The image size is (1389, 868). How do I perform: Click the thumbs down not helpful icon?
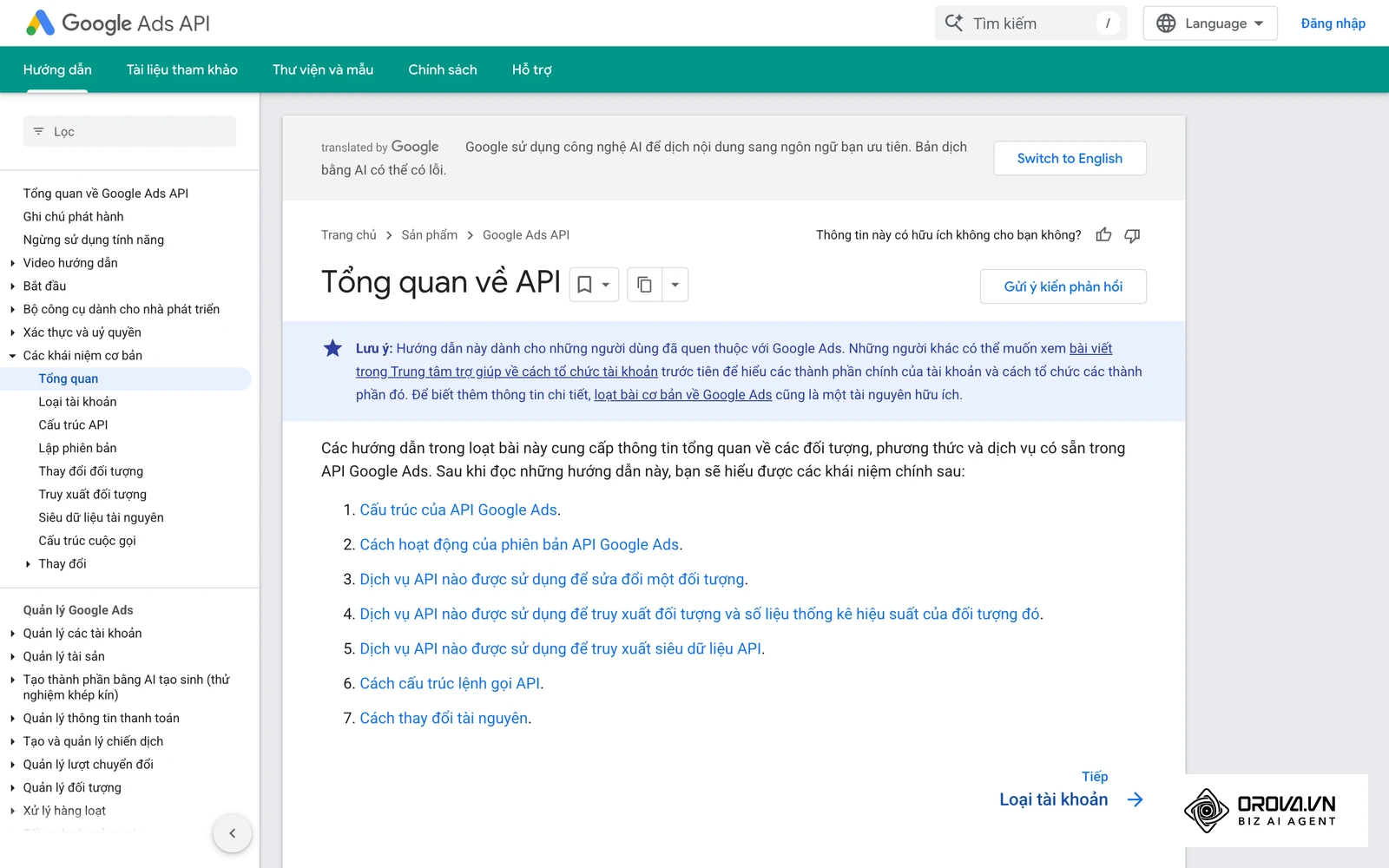(1132, 235)
